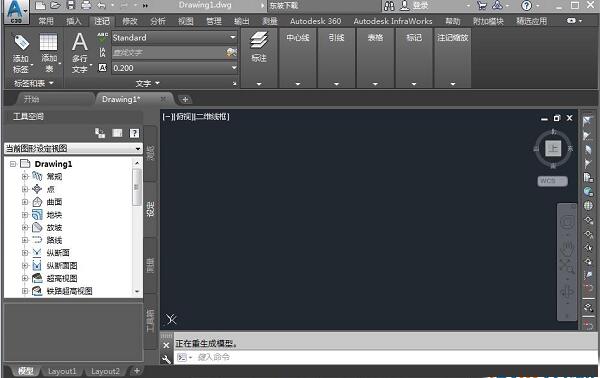600x378 pixels.
Task: Close the command line with X button
Action: pos(166,345)
